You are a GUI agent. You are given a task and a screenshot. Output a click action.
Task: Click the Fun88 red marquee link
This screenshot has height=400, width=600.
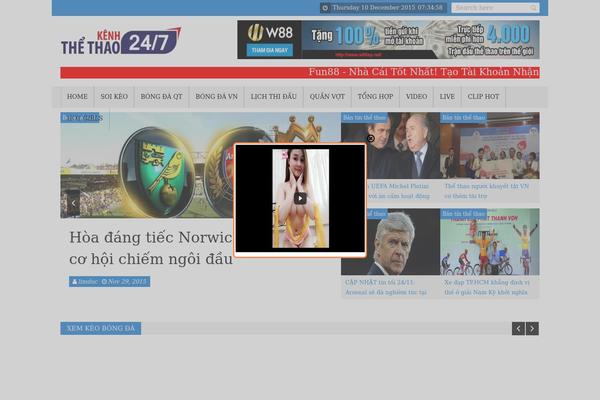point(424,72)
